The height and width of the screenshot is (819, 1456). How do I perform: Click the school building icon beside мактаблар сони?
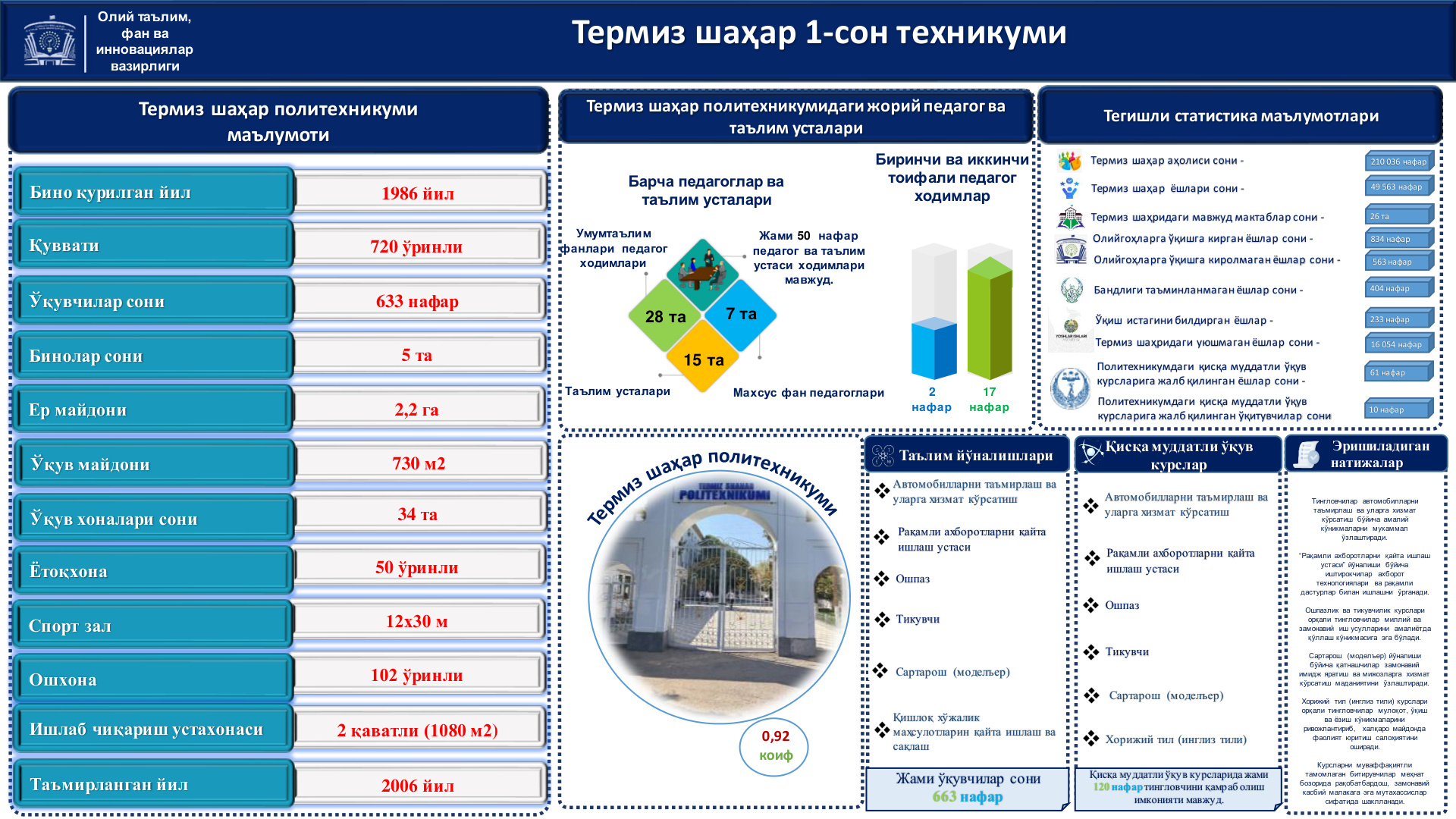tap(1070, 217)
